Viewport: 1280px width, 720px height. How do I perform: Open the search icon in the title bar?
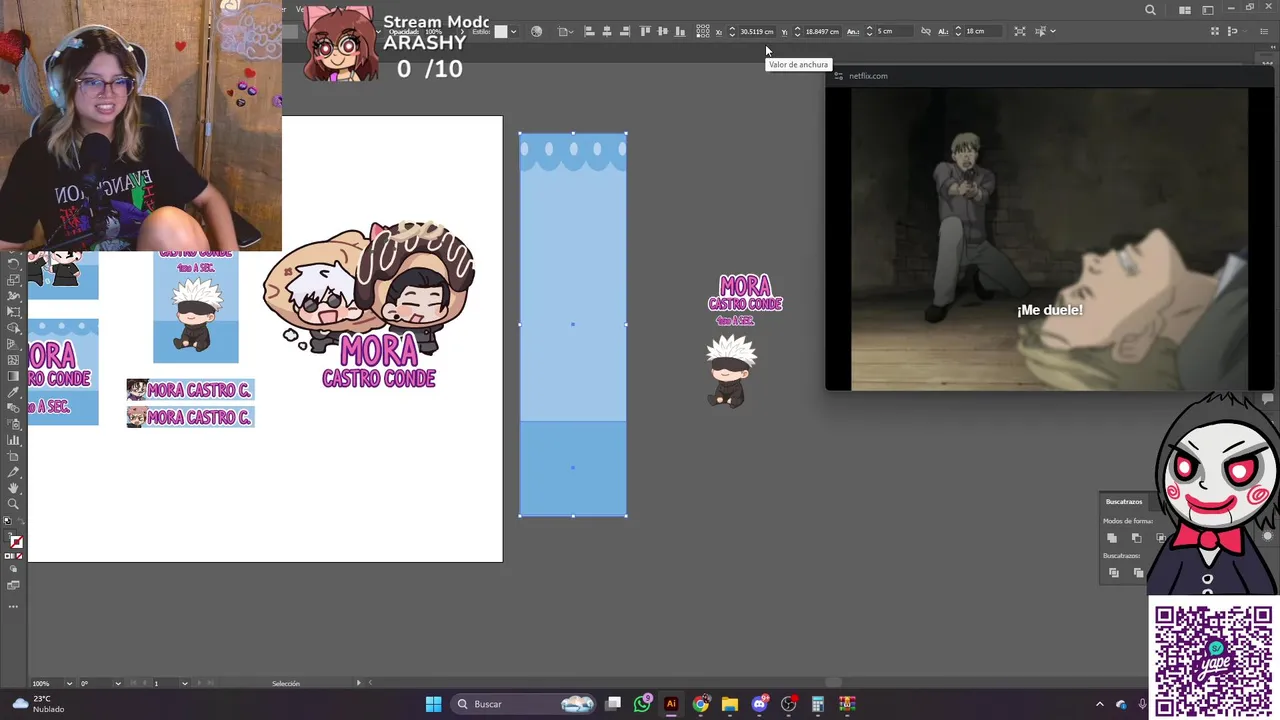(x=1150, y=10)
